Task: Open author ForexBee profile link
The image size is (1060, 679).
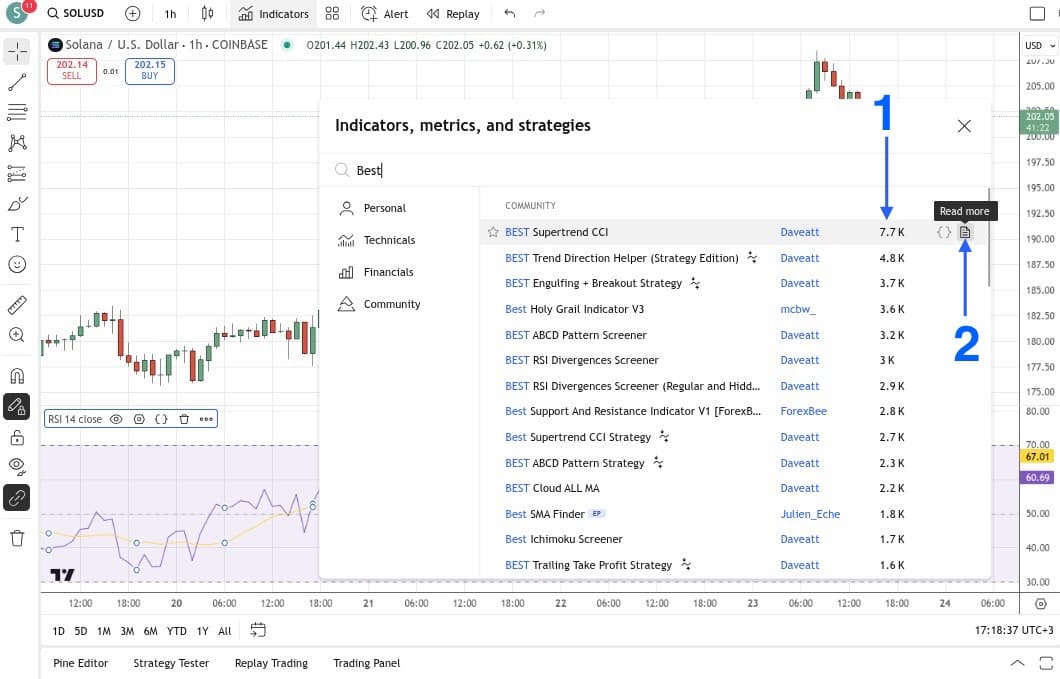Action: point(803,411)
